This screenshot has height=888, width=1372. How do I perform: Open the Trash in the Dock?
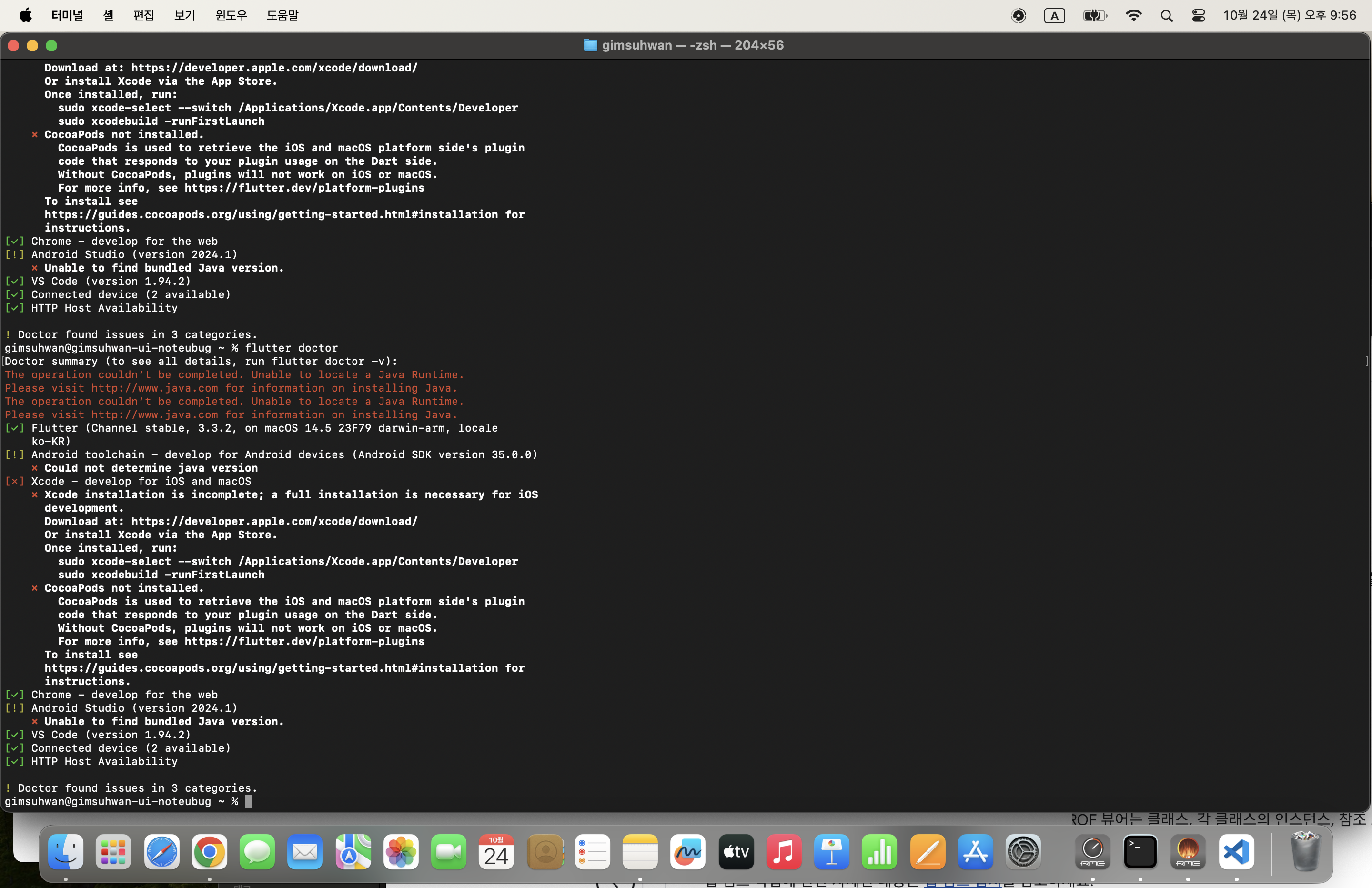(x=1306, y=852)
